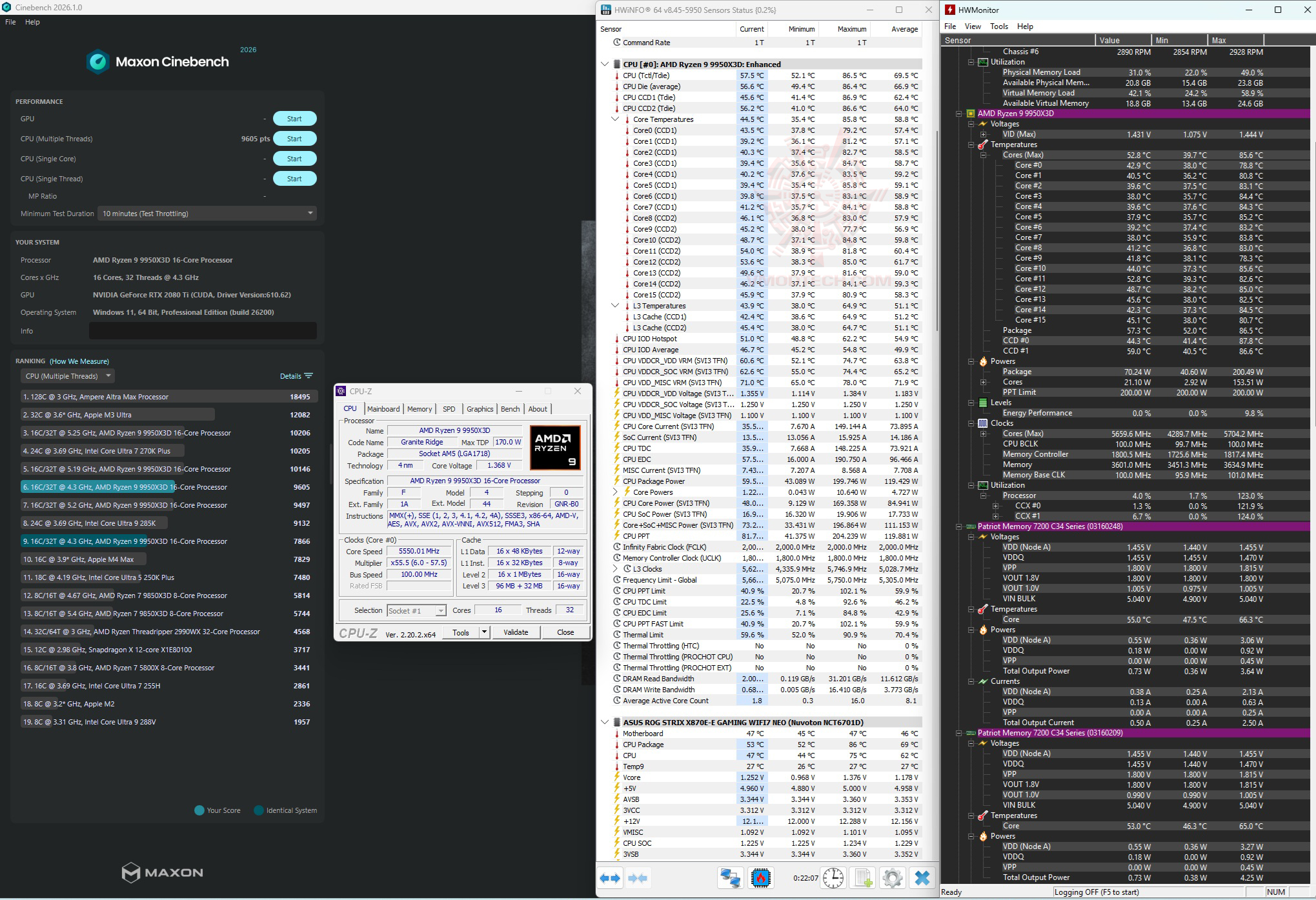Click Voltages lightning icon under AMD Ryzen in HWMonitor
1316x900 pixels.
(x=983, y=124)
